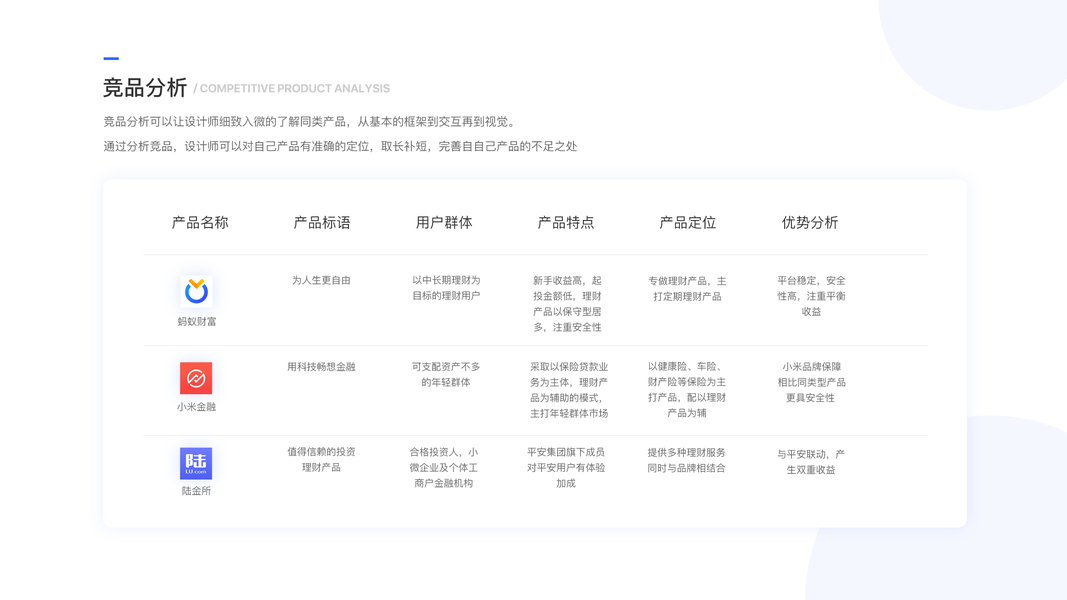The width and height of the screenshot is (1067, 600).
Task: Click the 用户群体 column header
Action: pos(444,222)
